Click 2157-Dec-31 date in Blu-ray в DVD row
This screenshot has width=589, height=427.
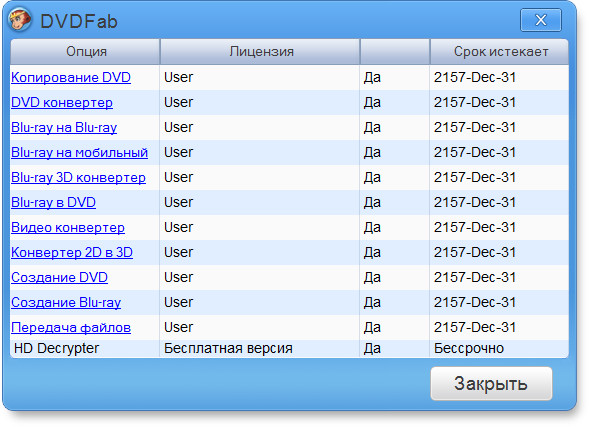(x=475, y=202)
